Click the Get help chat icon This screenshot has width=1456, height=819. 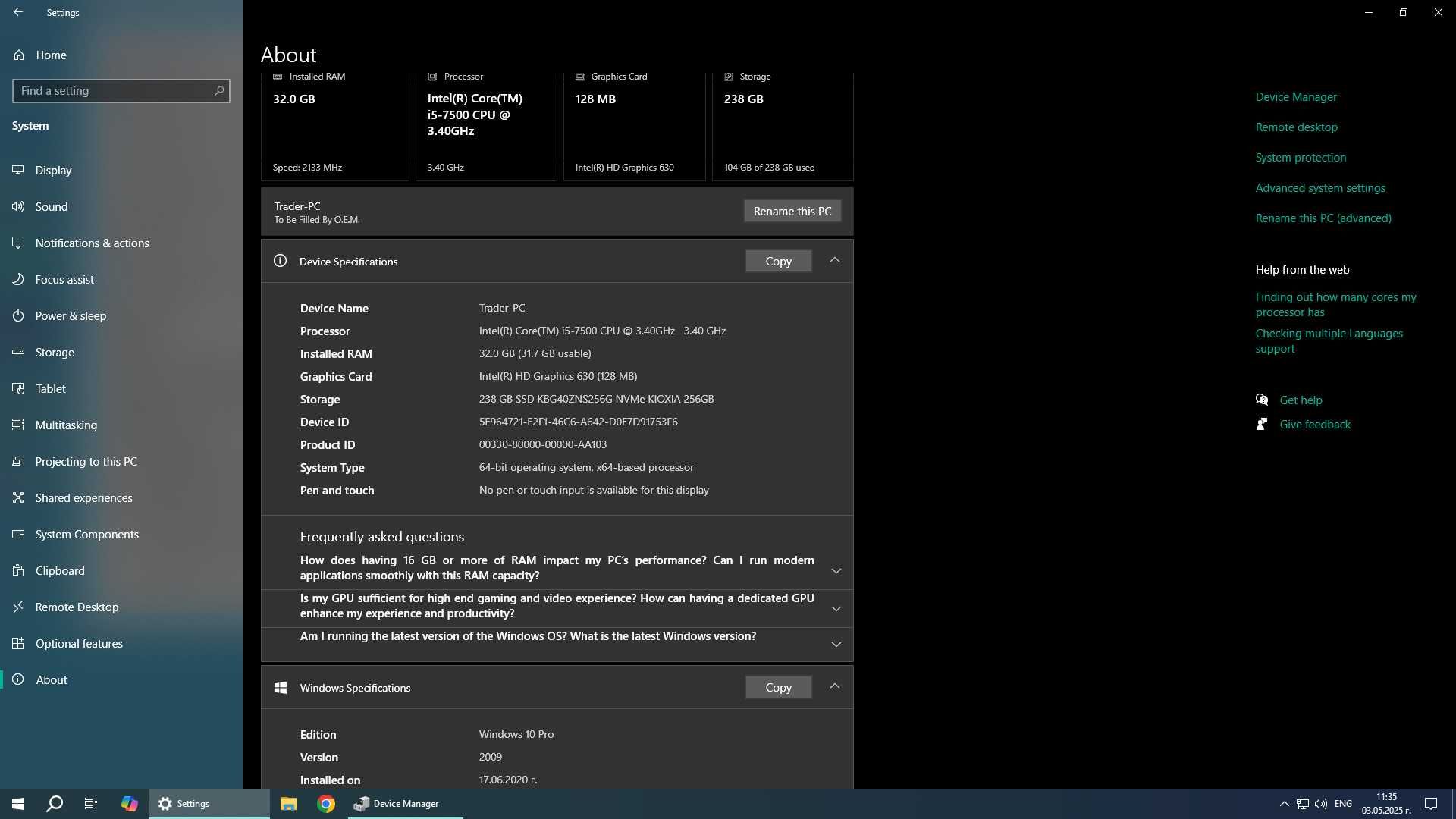click(1262, 400)
